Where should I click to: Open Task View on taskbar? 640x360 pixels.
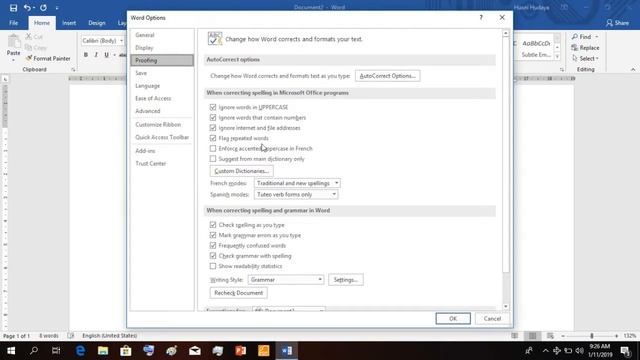click(x=56, y=351)
